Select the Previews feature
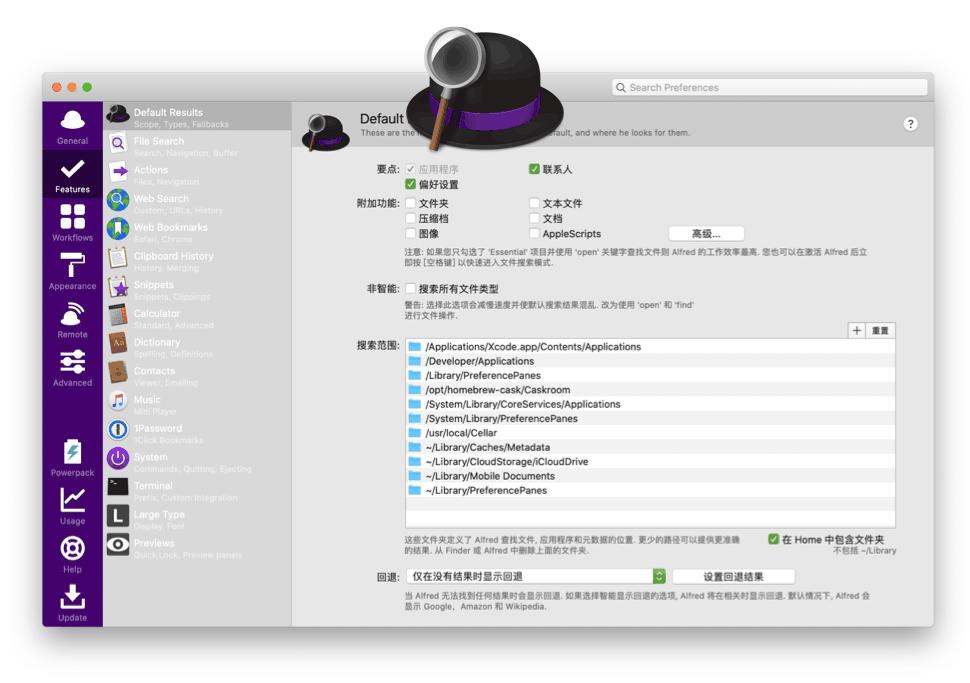 pos(197,548)
